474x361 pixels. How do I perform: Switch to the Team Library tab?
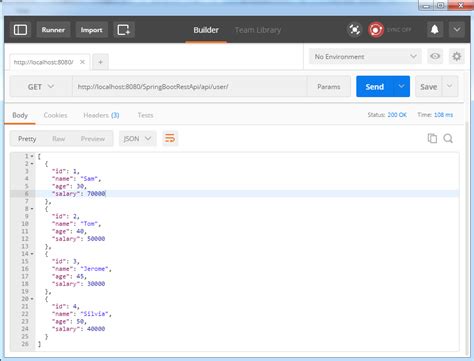(x=258, y=30)
